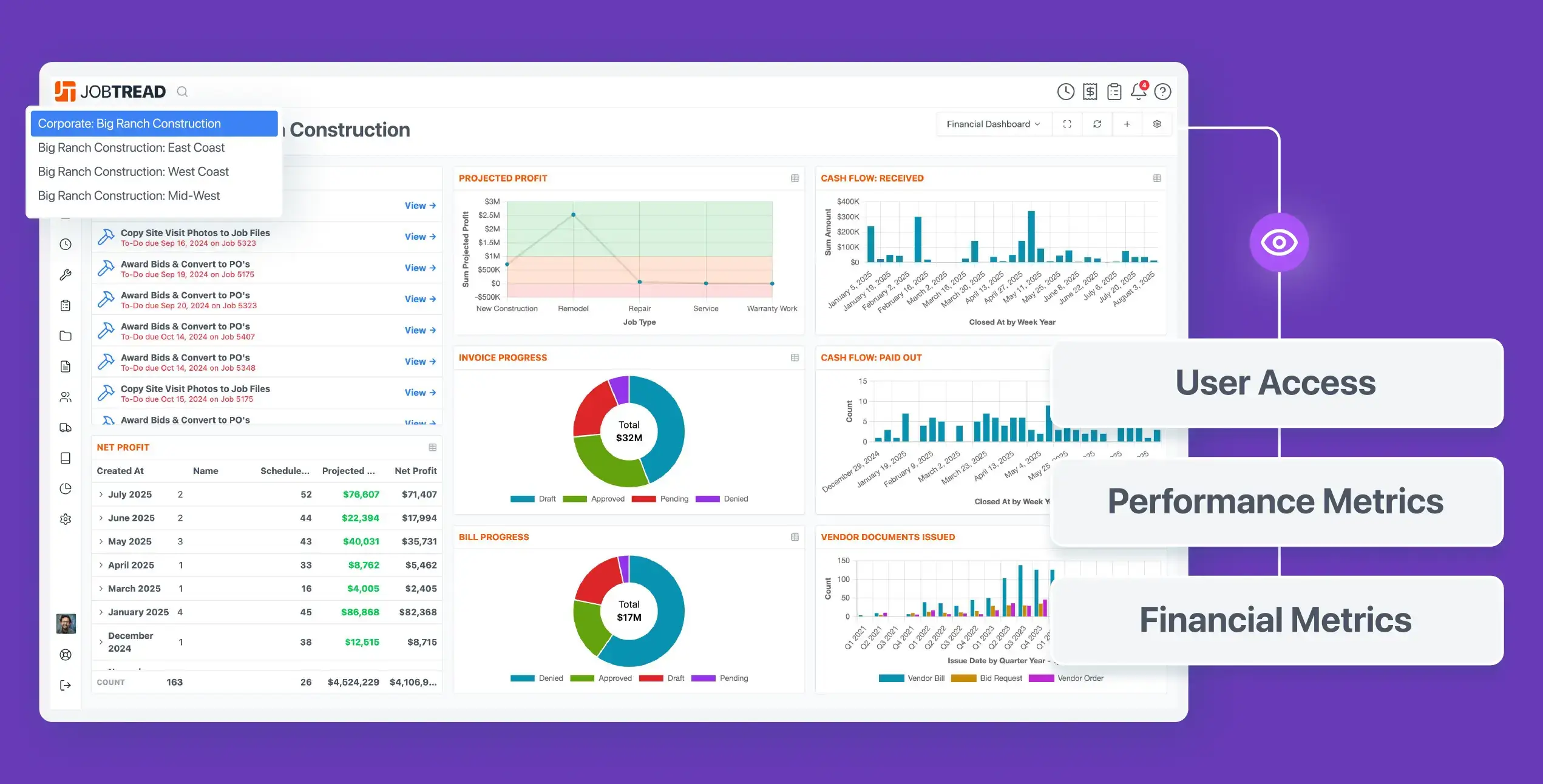Open the time clock icon in header

(x=1065, y=92)
